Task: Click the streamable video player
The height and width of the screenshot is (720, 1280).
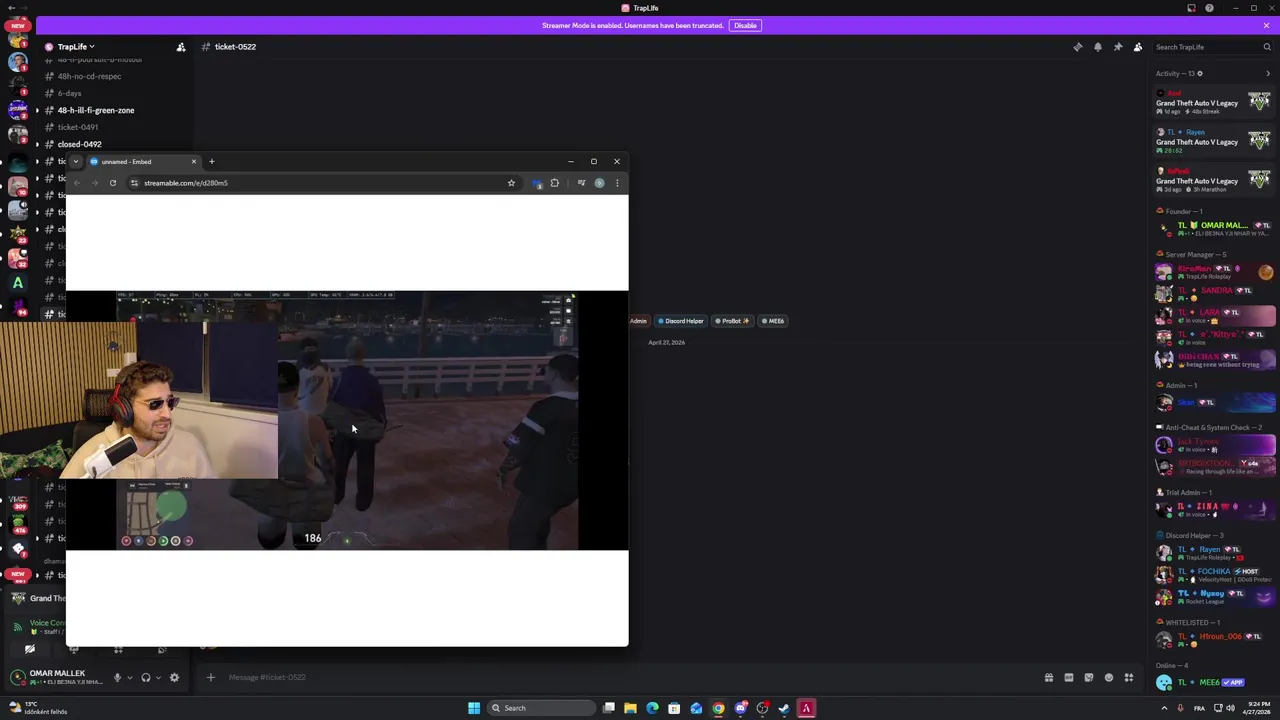Action: [347, 420]
